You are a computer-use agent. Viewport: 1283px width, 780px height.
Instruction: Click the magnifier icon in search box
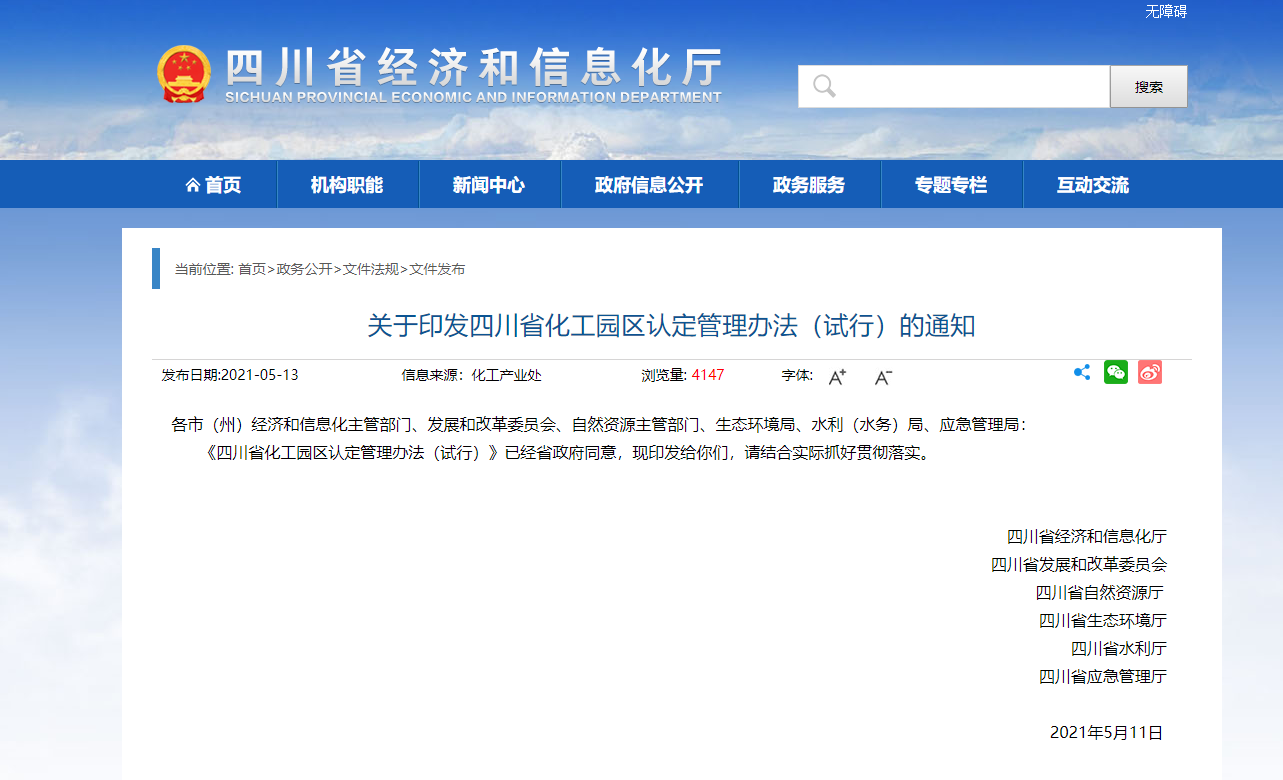click(x=824, y=86)
